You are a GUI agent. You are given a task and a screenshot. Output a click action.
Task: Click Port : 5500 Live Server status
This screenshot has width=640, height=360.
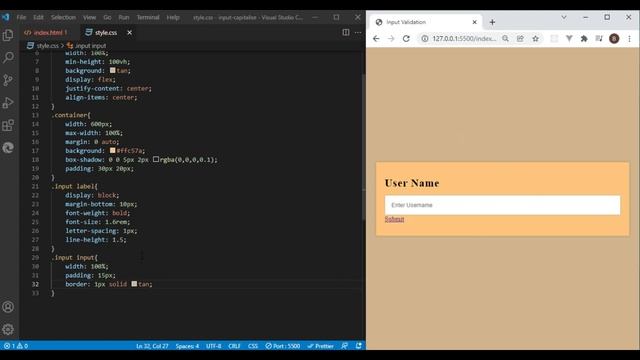point(282,346)
